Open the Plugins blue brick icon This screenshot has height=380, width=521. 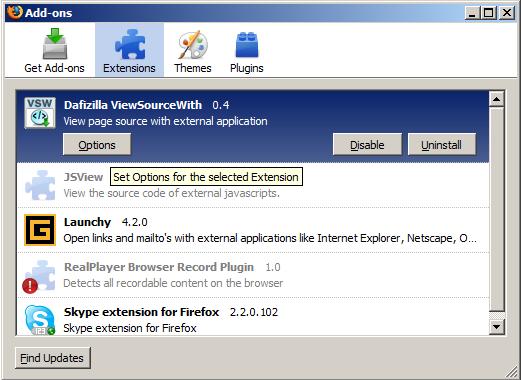247,45
